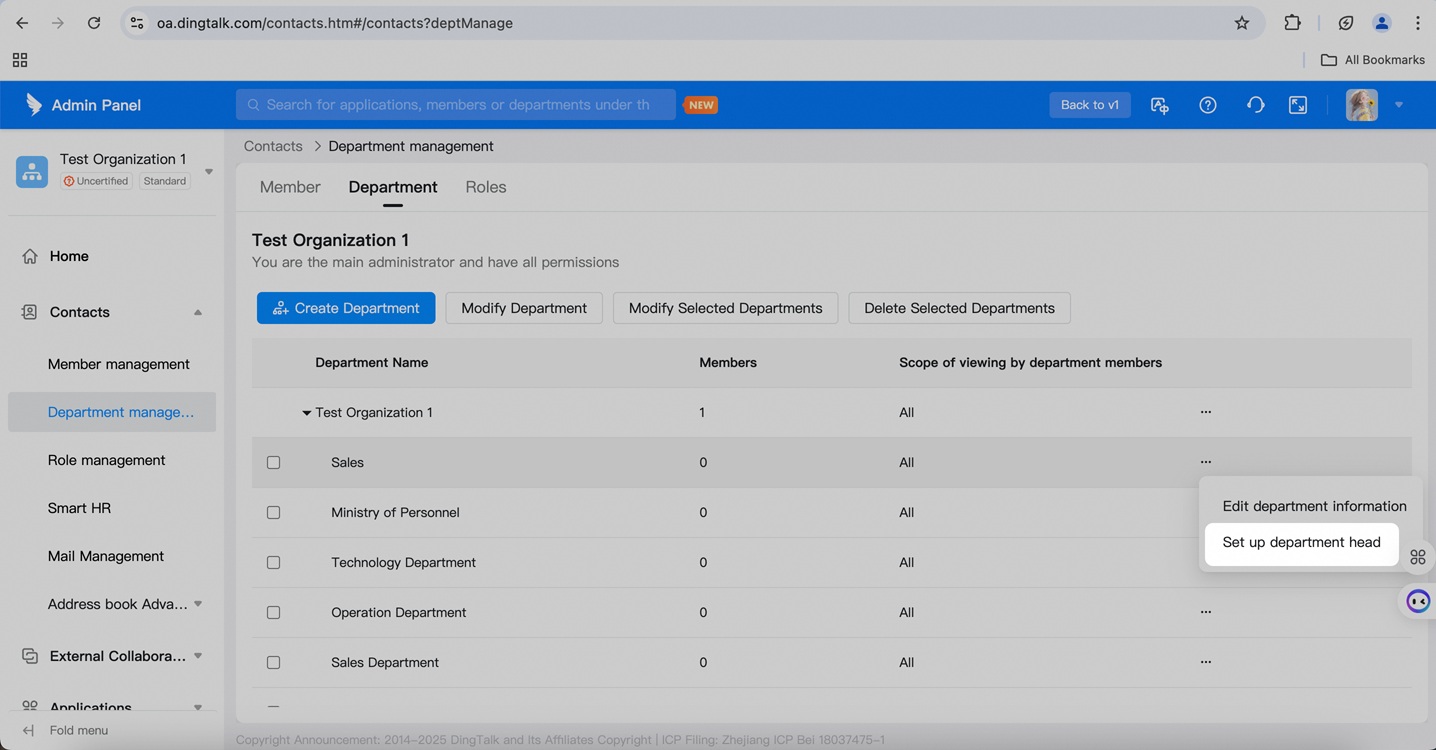Check the Sales department checkbox
1436x750 pixels.
point(273,462)
